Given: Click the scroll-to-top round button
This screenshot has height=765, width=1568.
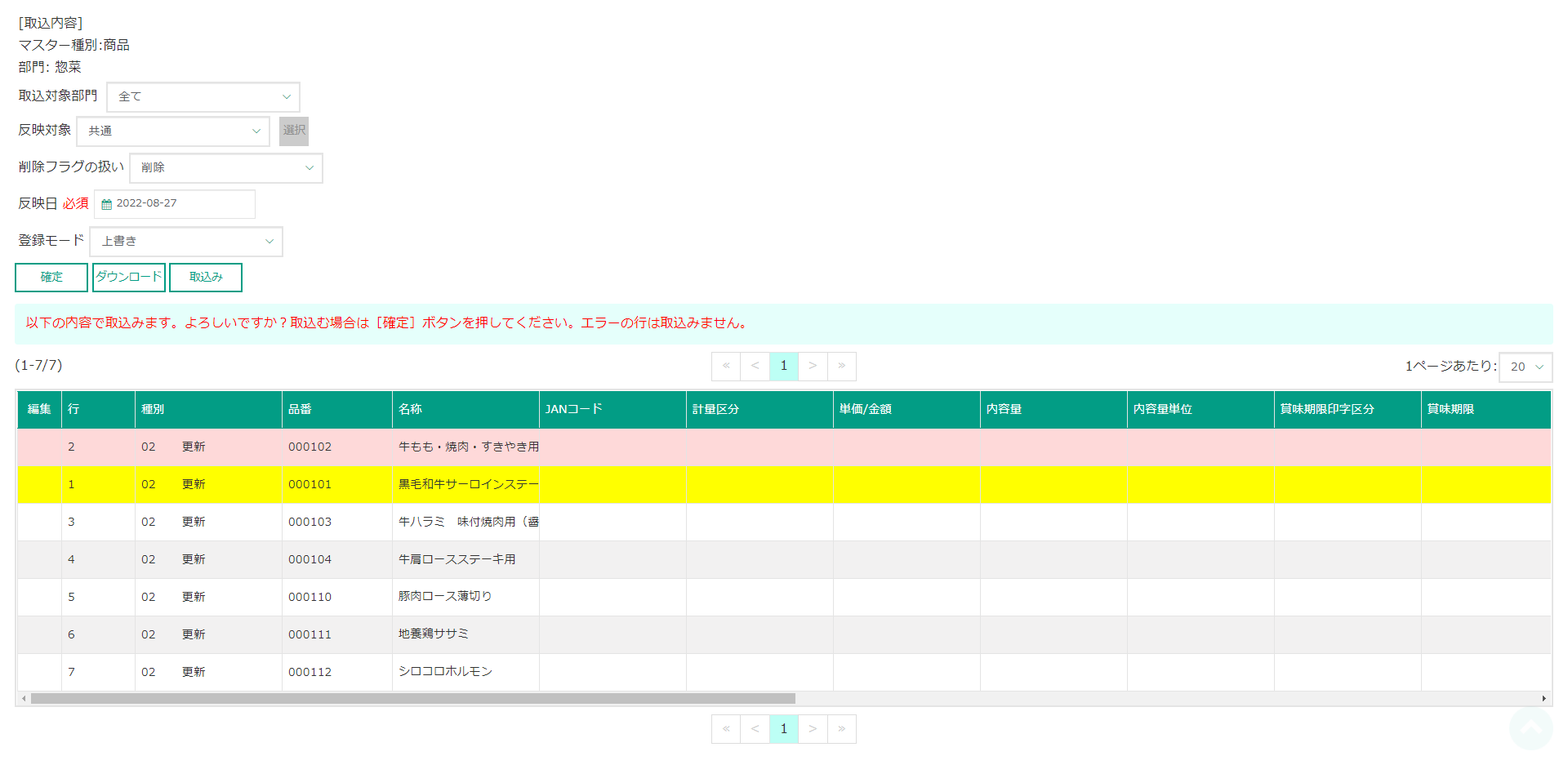Looking at the screenshot, I should (1530, 727).
